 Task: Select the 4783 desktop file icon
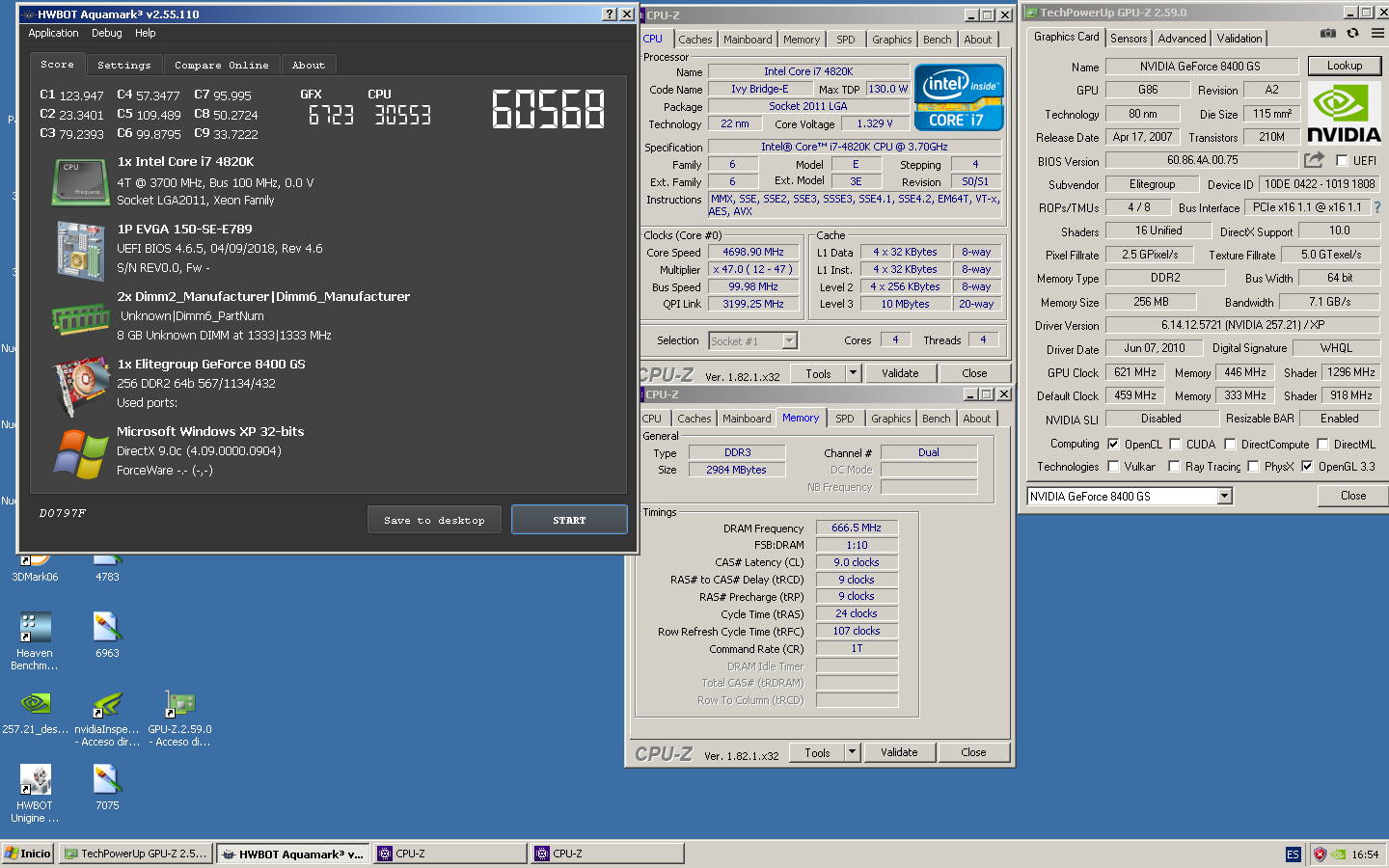(x=107, y=568)
